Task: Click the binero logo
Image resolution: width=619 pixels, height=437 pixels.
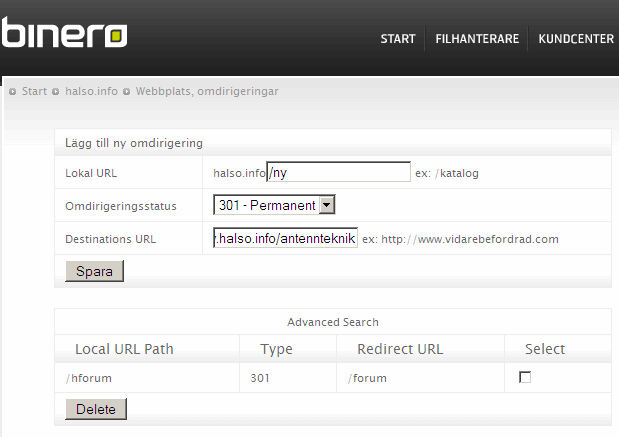Action: coord(64,32)
